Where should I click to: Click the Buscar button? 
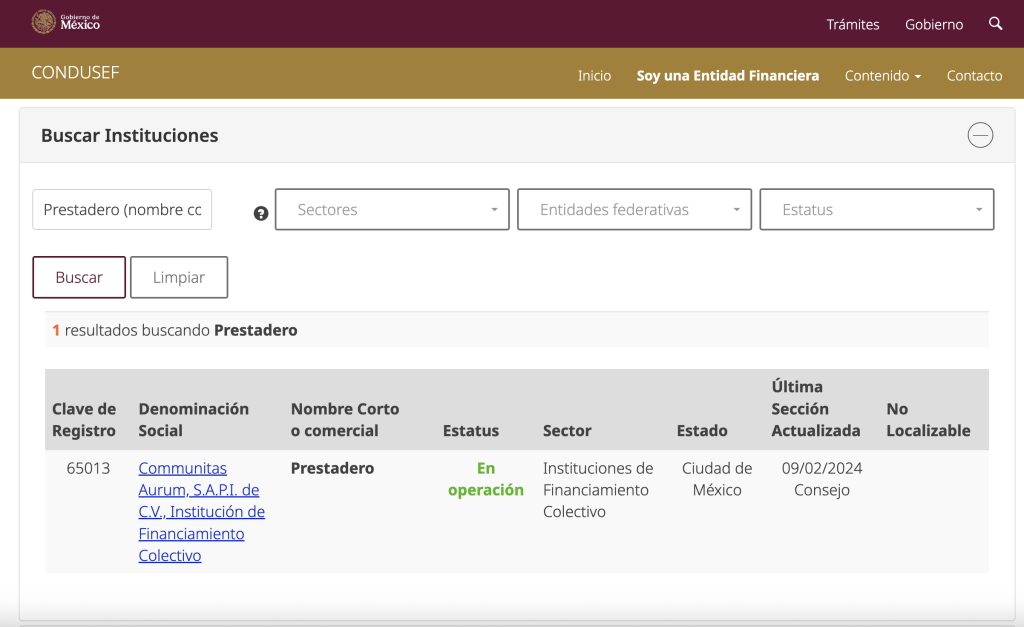tap(79, 278)
